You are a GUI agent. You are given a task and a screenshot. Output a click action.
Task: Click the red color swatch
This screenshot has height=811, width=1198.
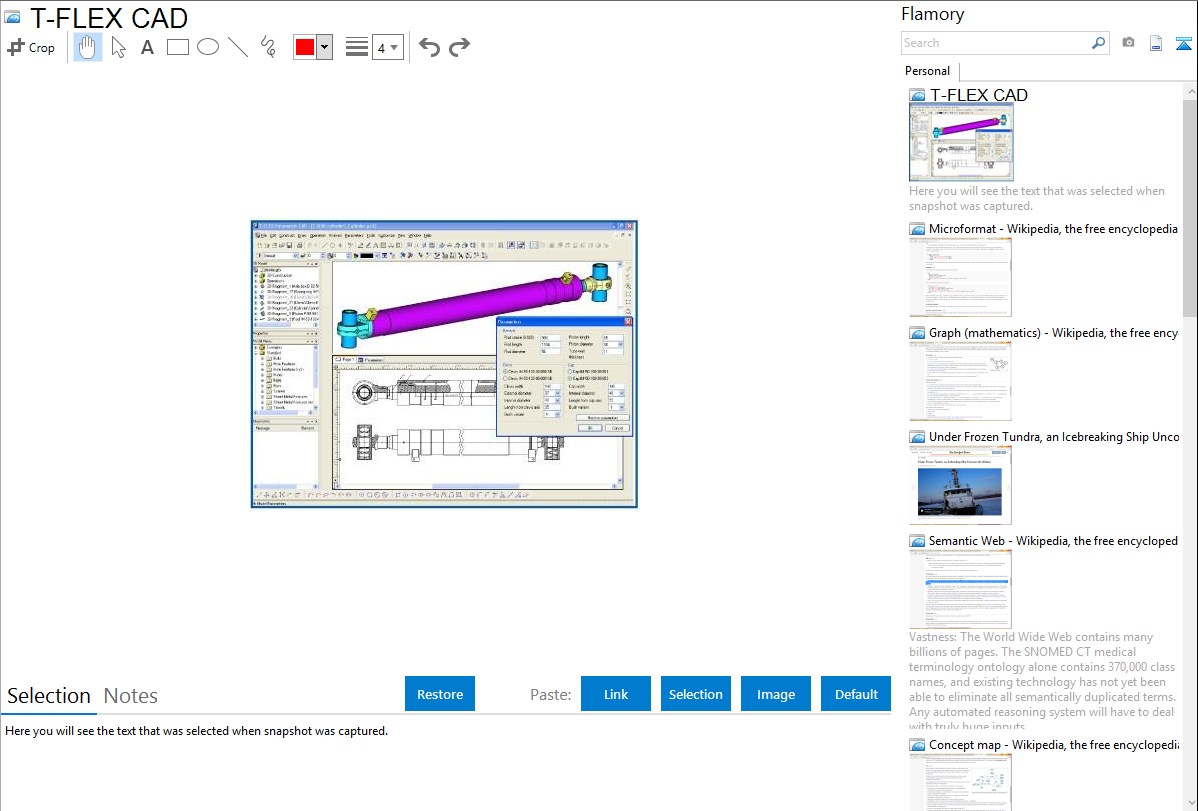tap(305, 47)
